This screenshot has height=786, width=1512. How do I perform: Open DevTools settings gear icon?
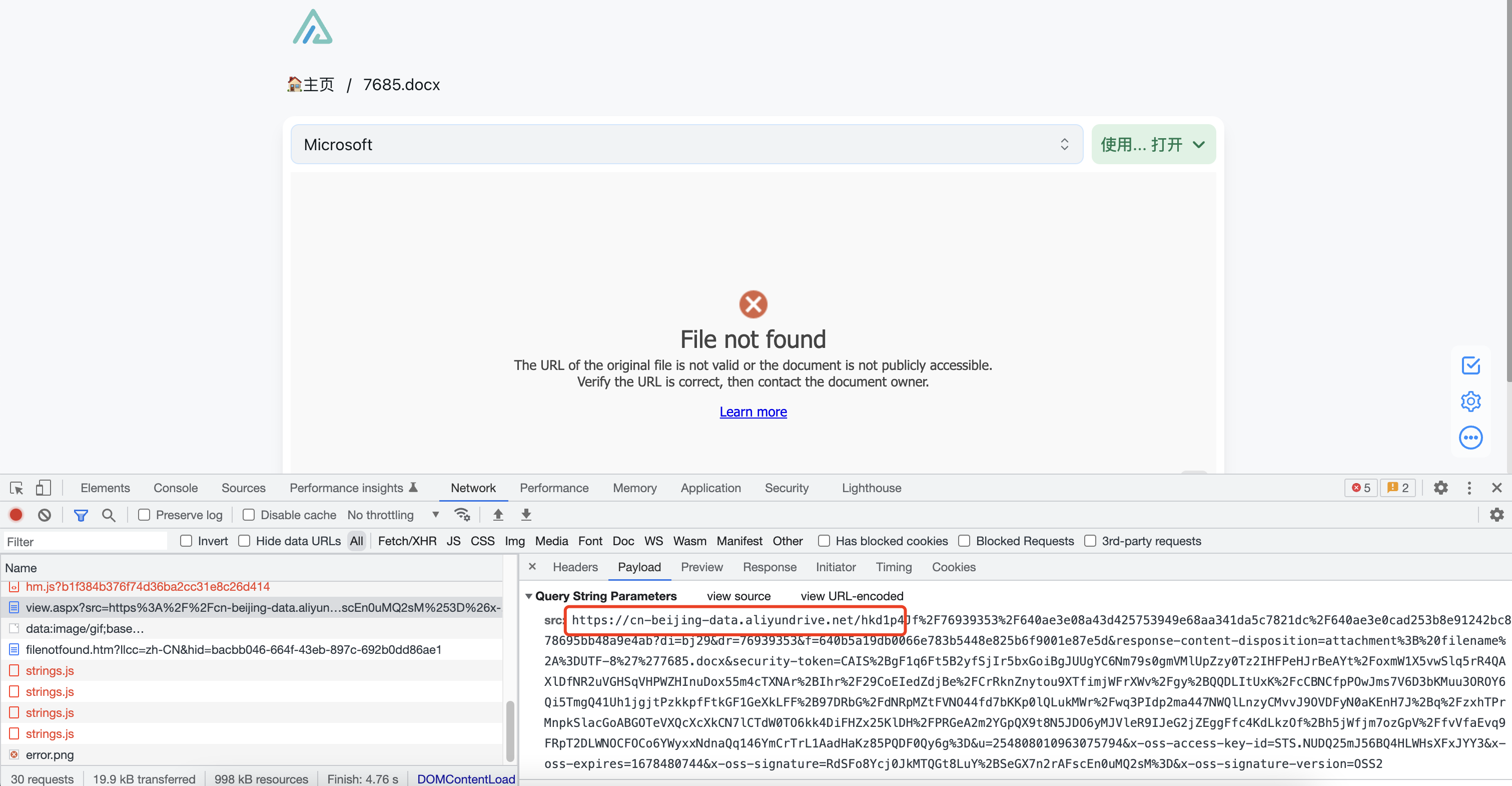[x=1441, y=488]
